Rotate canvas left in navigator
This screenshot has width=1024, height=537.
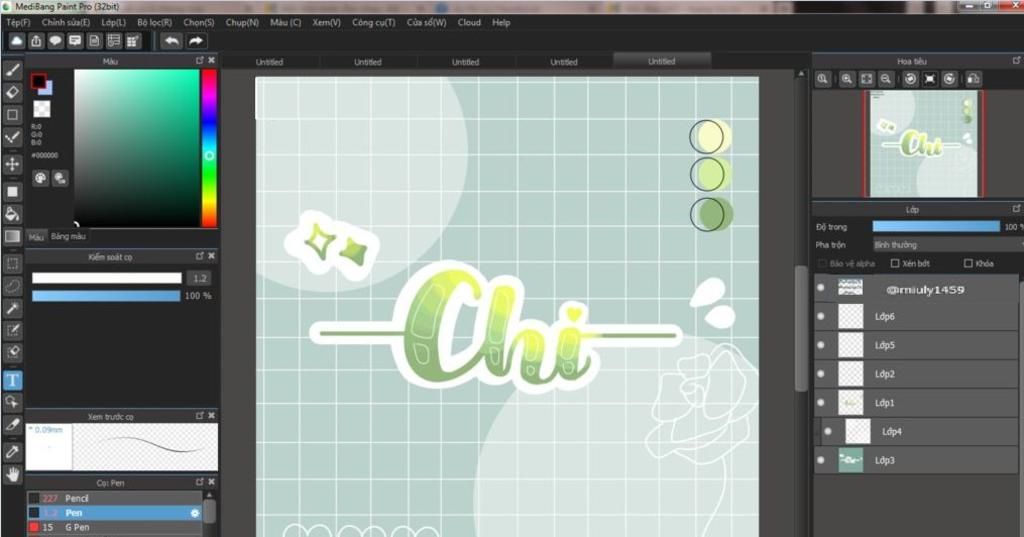[x=910, y=79]
